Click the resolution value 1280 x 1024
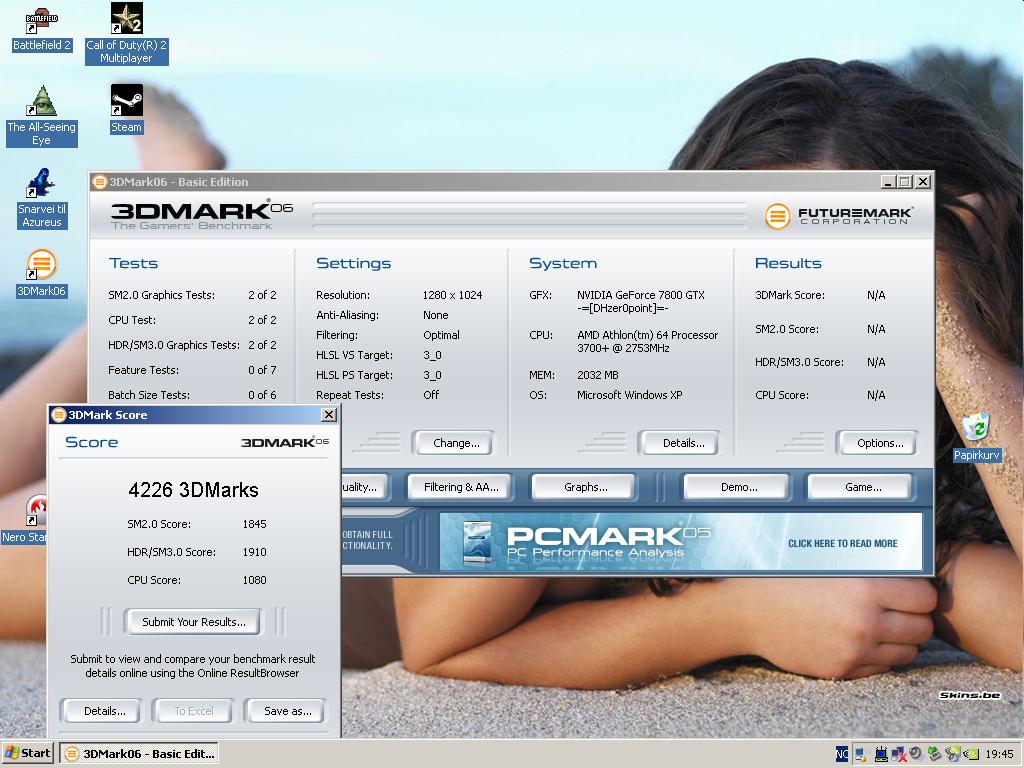 [453, 295]
